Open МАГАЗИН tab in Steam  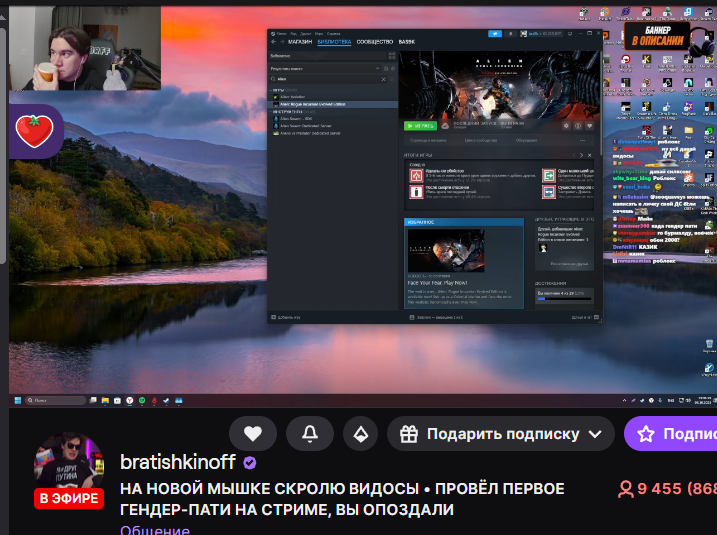[x=300, y=42]
